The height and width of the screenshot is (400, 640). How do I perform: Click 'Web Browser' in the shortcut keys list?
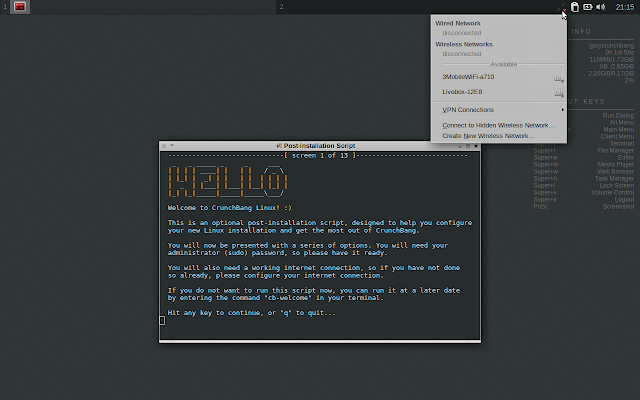tap(616, 171)
